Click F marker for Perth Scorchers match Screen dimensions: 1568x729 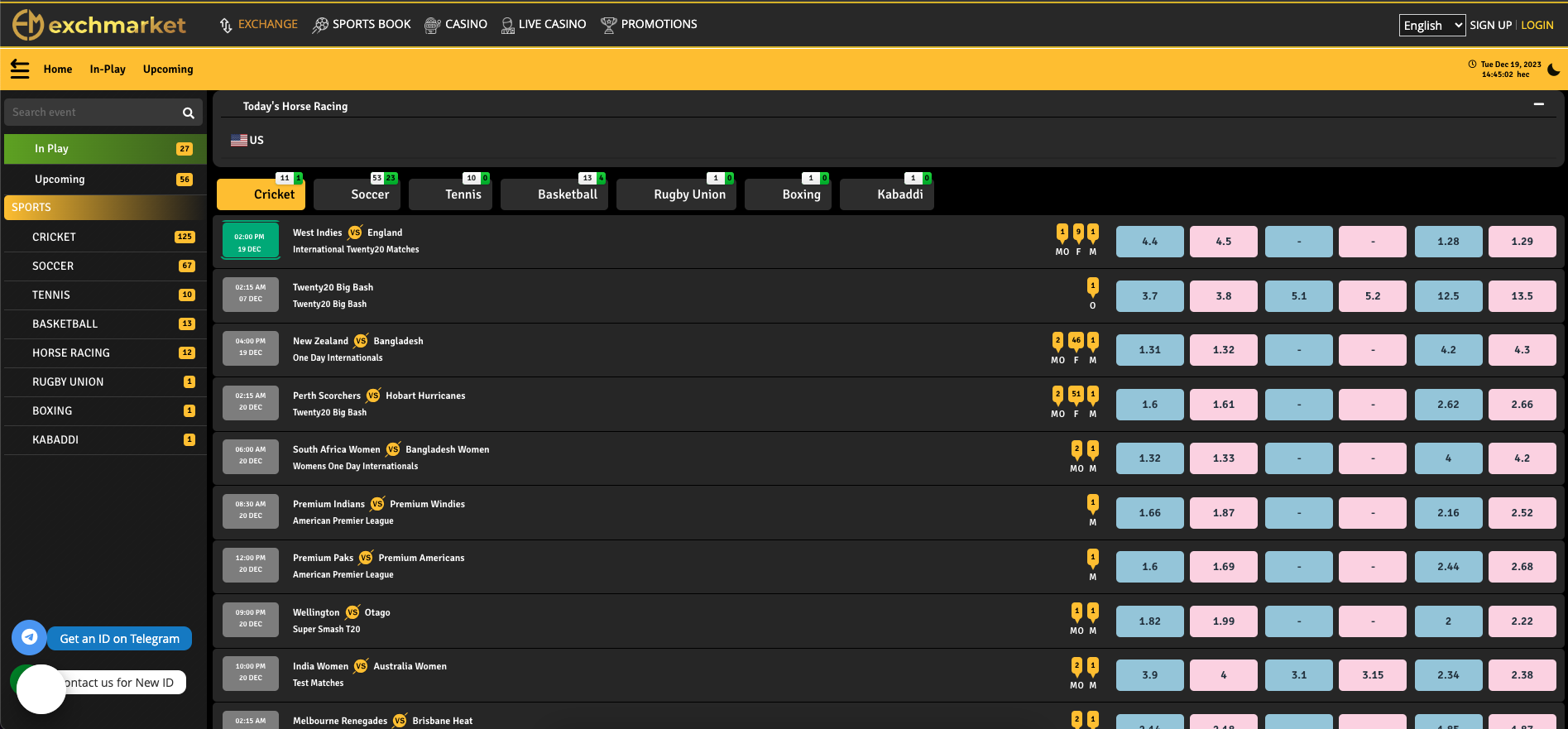tap(1076, 403)
